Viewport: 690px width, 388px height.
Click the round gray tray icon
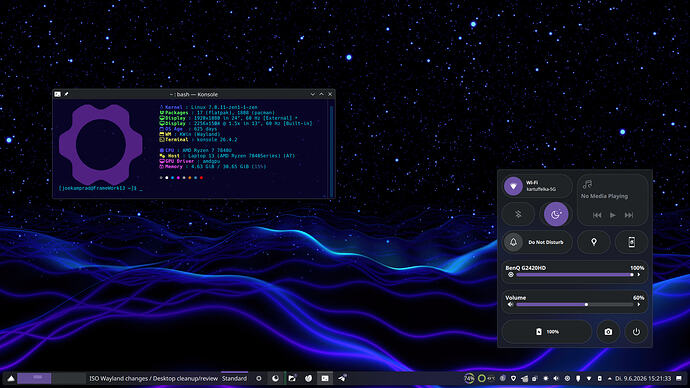(503, 378)
